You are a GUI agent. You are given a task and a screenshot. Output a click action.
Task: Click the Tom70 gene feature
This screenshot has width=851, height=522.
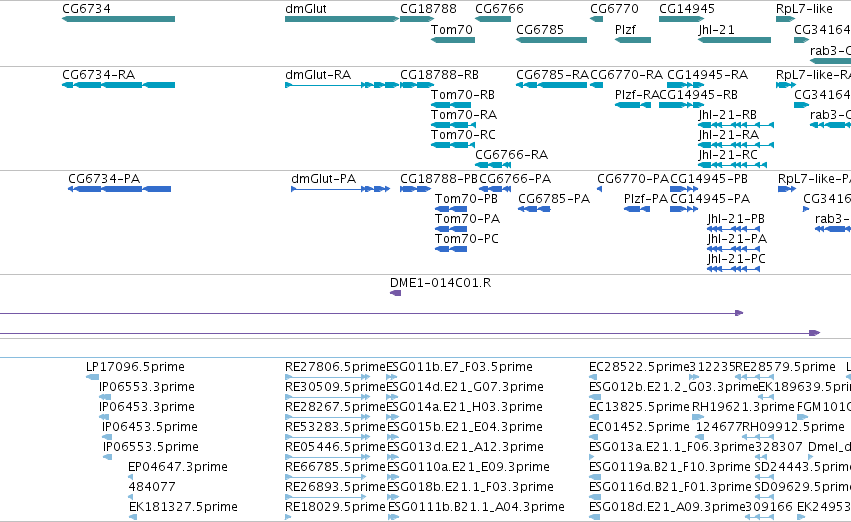453,40
